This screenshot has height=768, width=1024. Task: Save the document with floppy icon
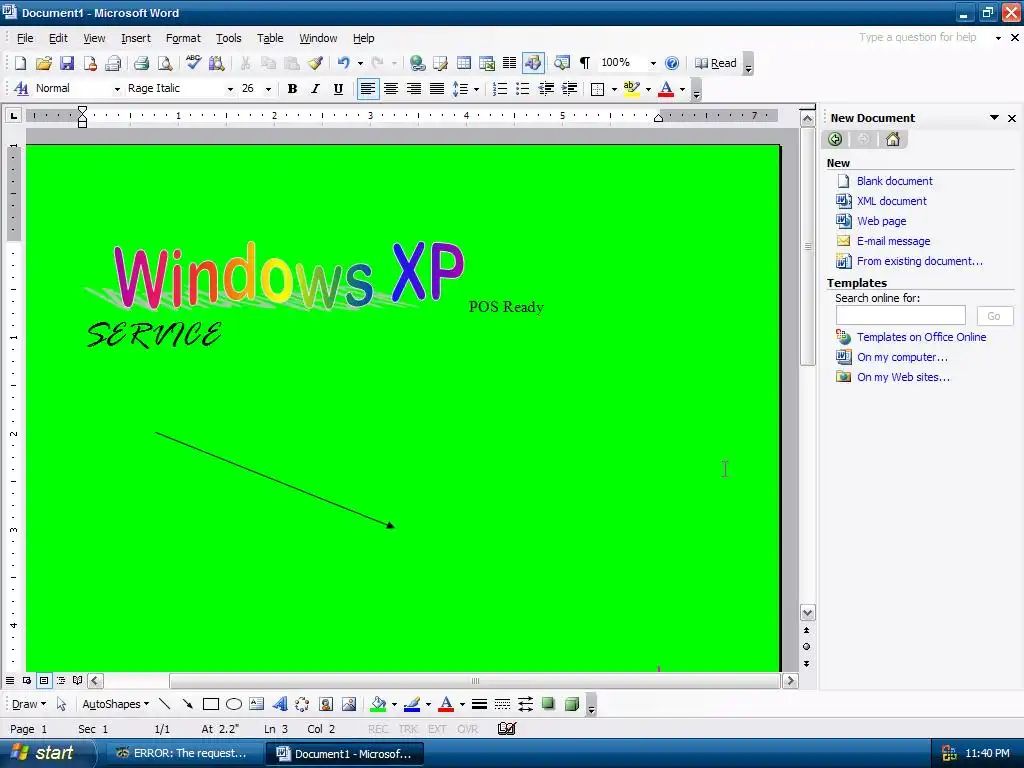[67, 63]
